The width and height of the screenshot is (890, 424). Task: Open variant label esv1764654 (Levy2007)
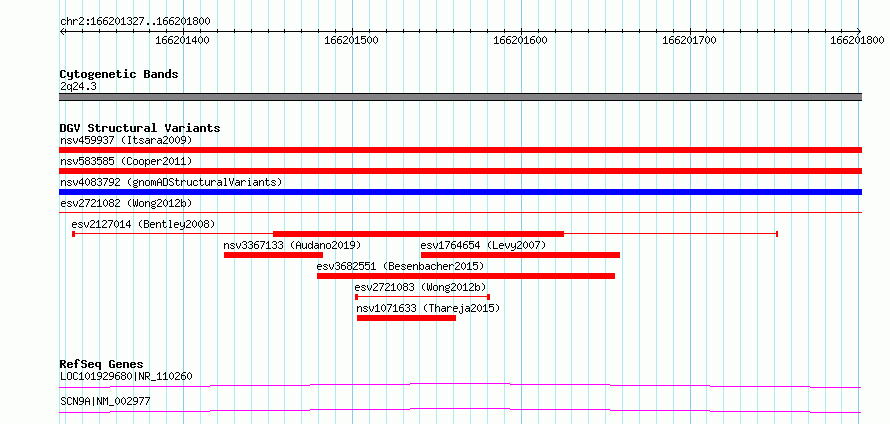click(x=483, y=245)
